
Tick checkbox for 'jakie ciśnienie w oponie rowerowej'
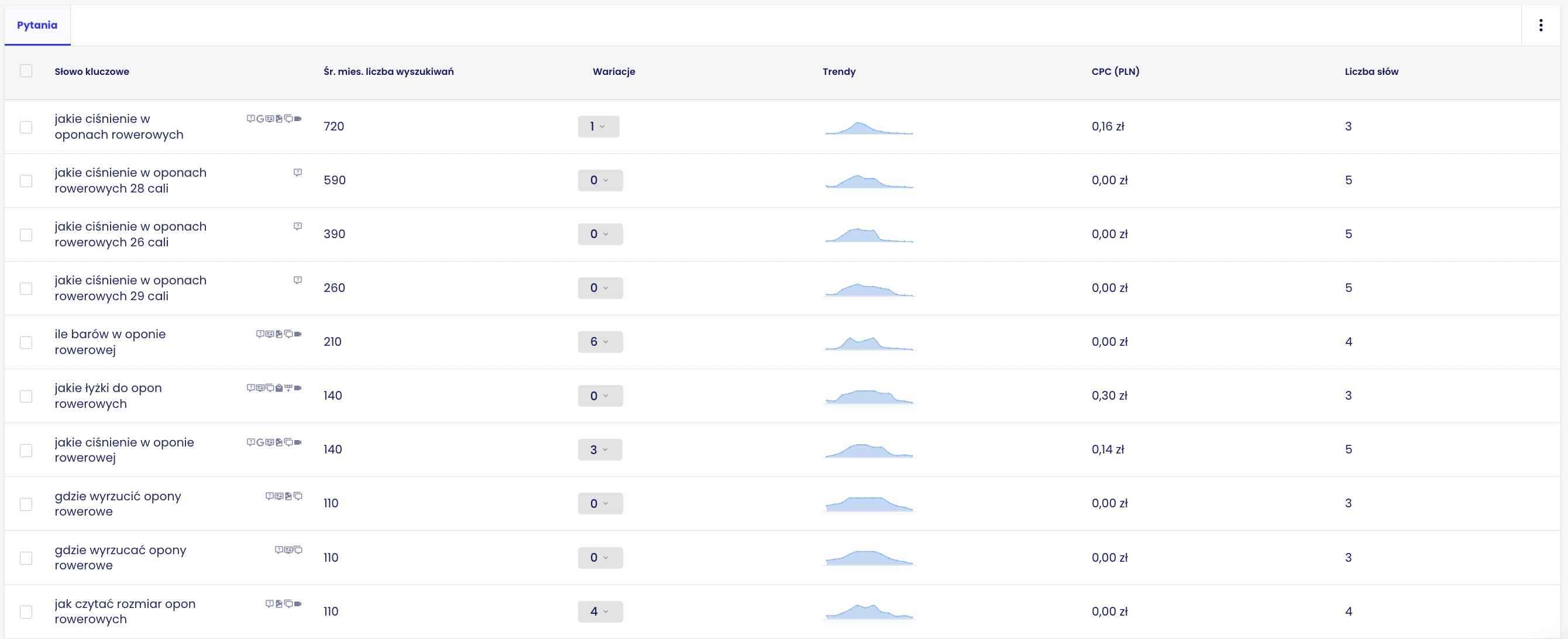[x=26, y=450]
